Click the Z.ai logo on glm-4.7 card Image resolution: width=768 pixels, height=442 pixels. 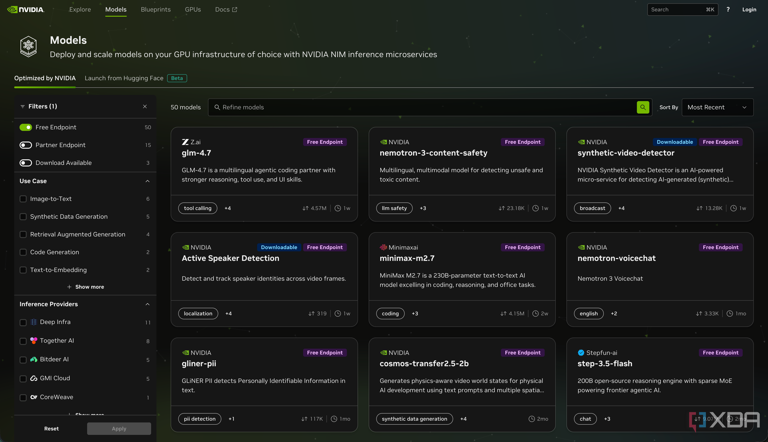coord(185,142)
